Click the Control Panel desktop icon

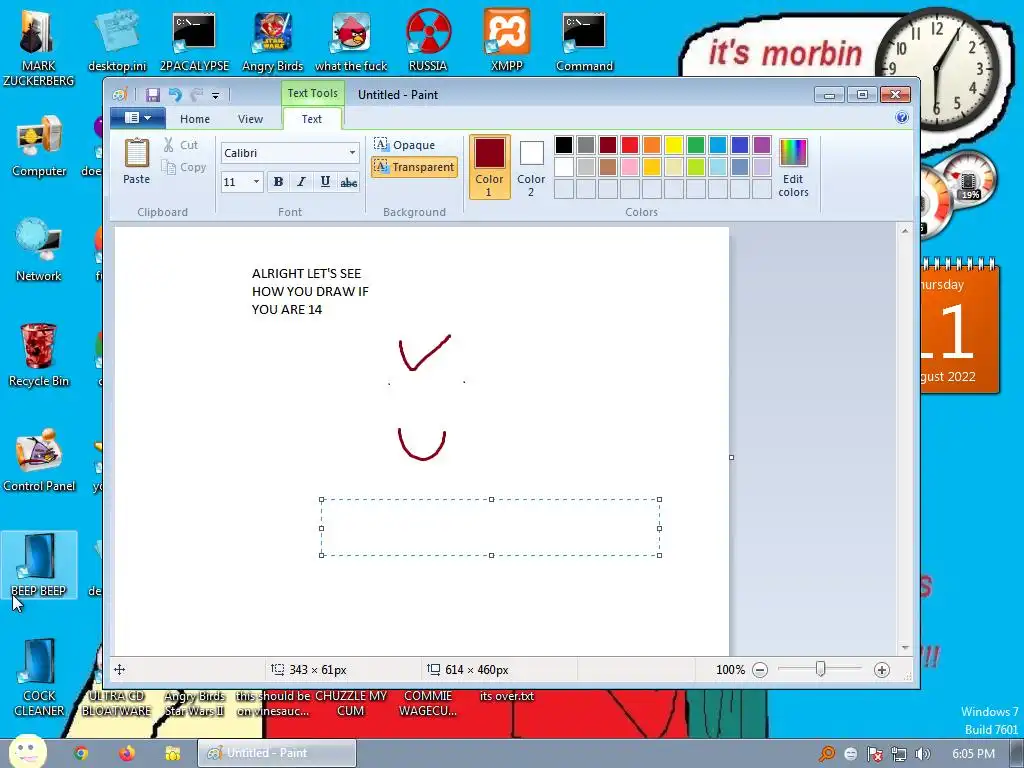tap(39, 460)
